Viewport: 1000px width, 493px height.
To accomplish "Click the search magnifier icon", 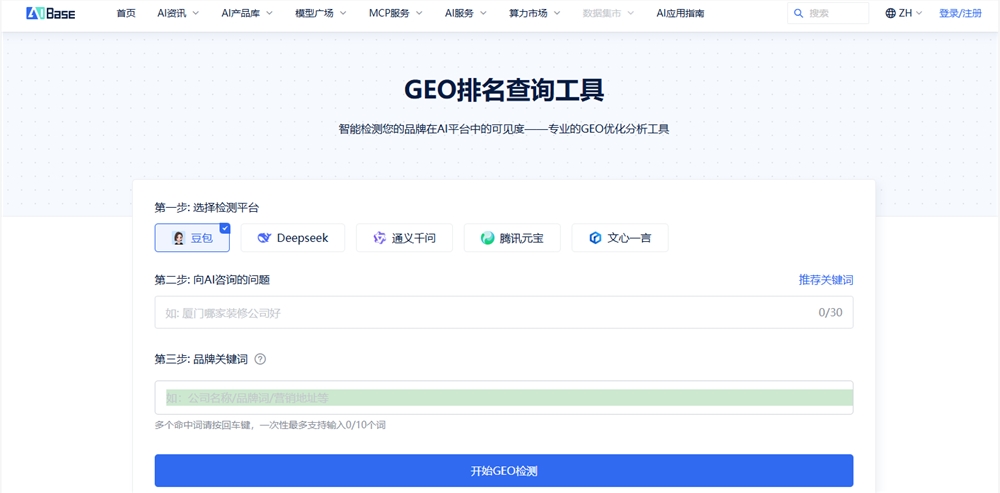I will tap(797, 13).
